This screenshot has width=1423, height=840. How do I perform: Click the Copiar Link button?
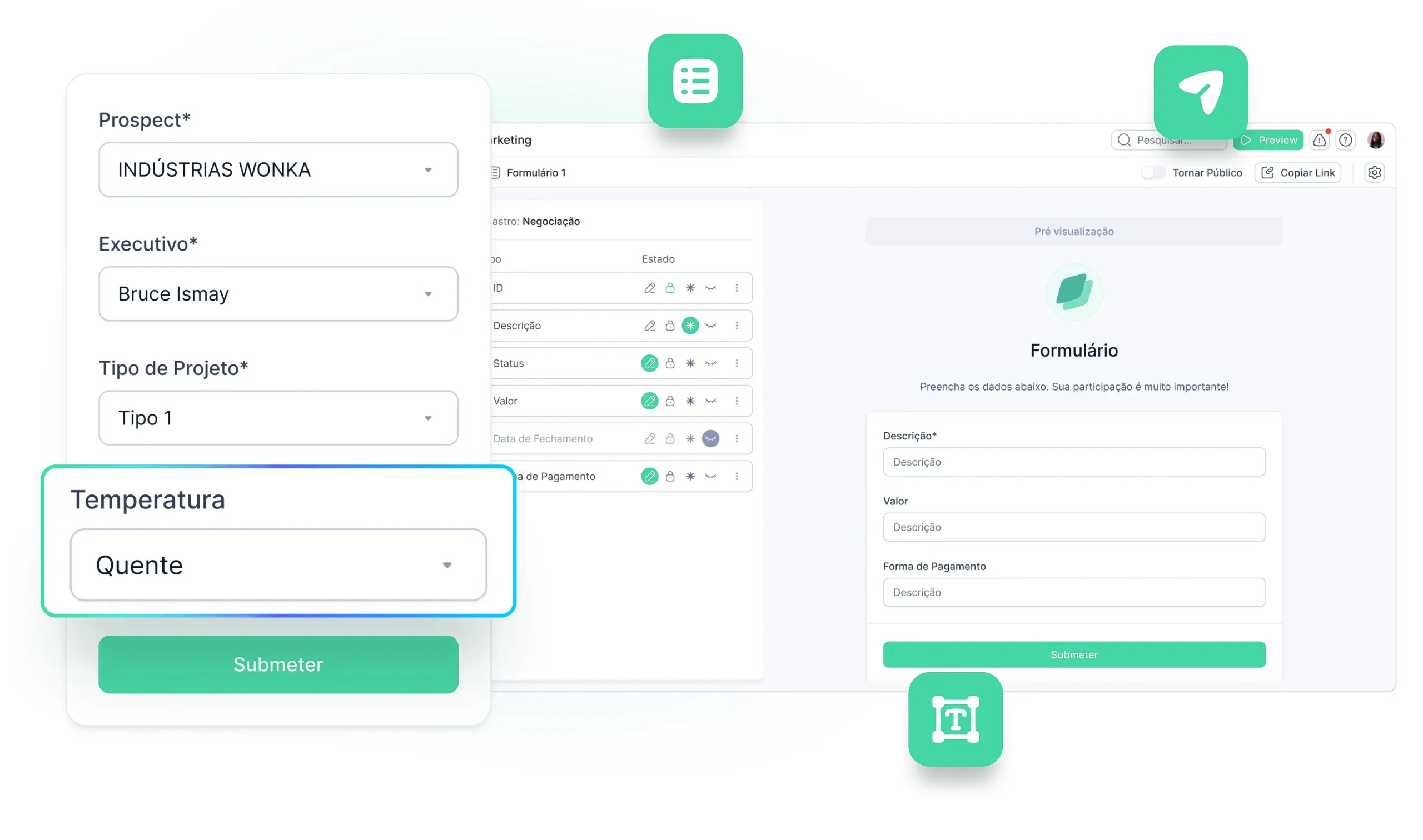1297,173
